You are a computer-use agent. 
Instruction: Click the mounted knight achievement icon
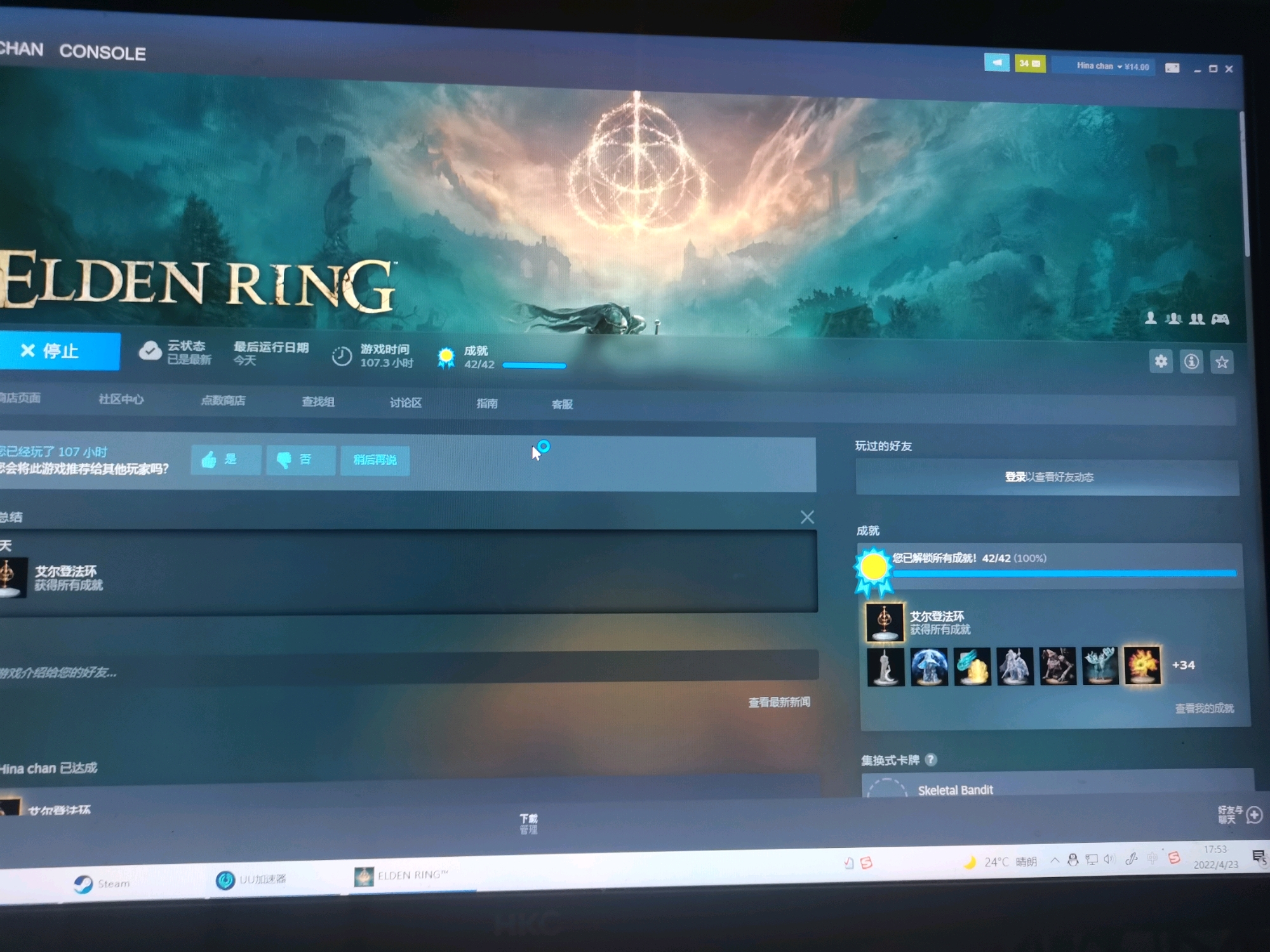tap(1015, 666)
